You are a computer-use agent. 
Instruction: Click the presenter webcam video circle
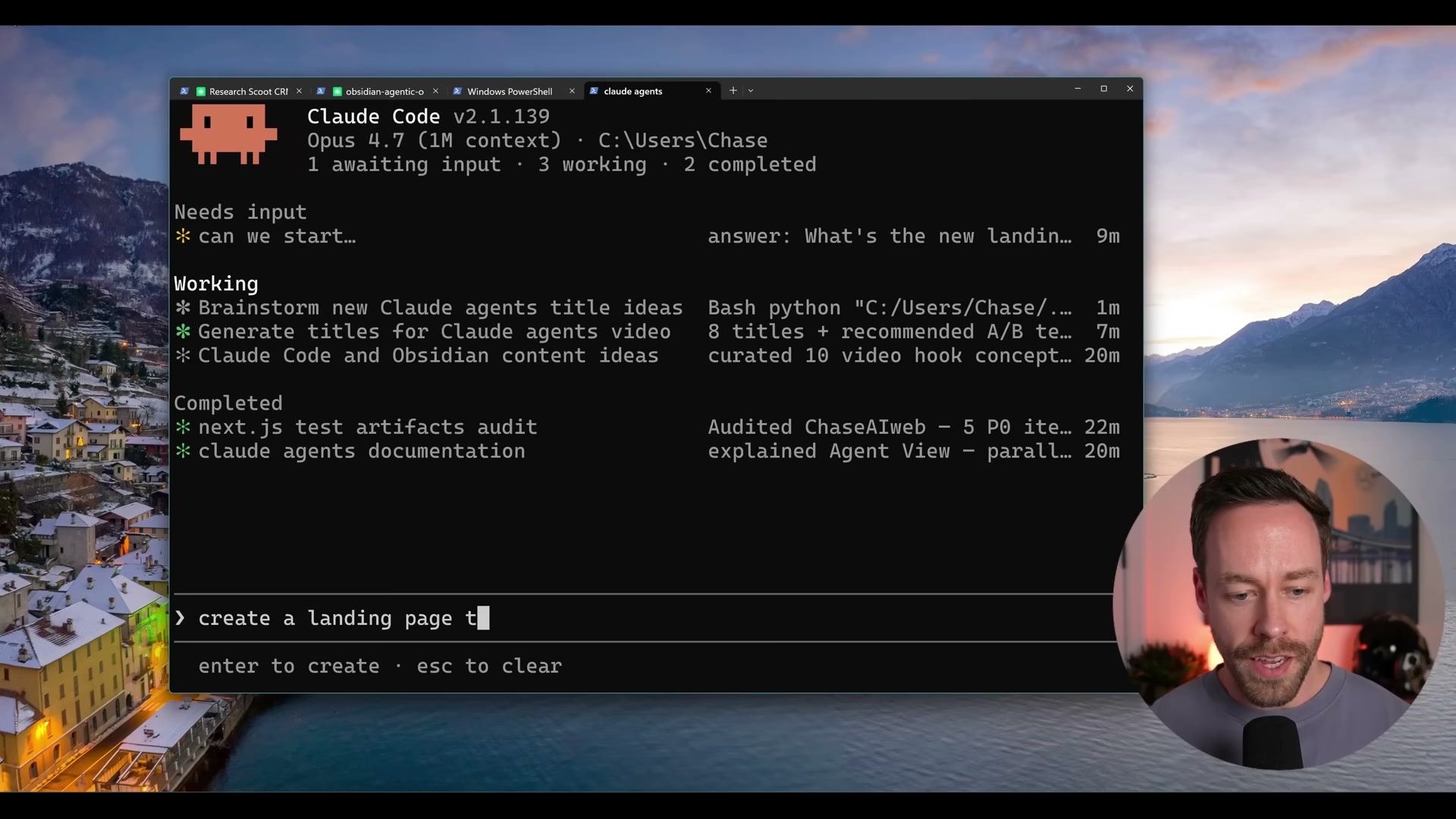tap(1279, 604)
